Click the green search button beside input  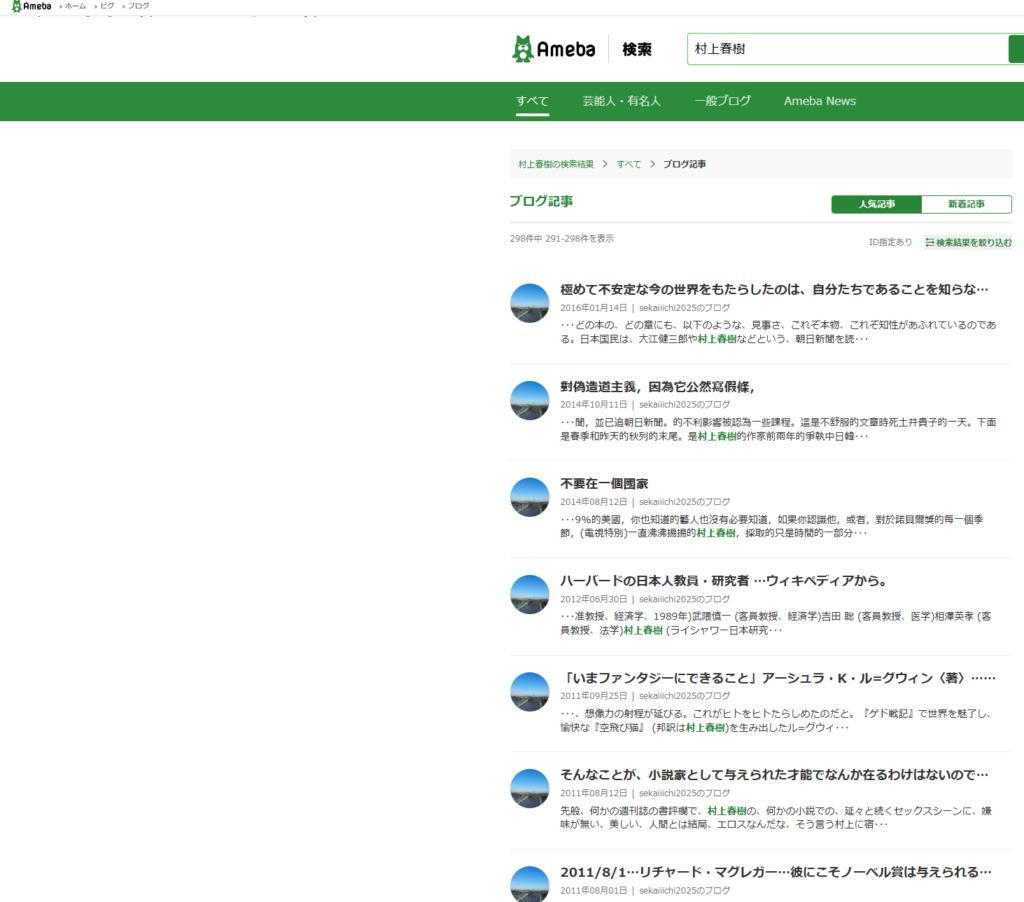tap(1016, 49)
